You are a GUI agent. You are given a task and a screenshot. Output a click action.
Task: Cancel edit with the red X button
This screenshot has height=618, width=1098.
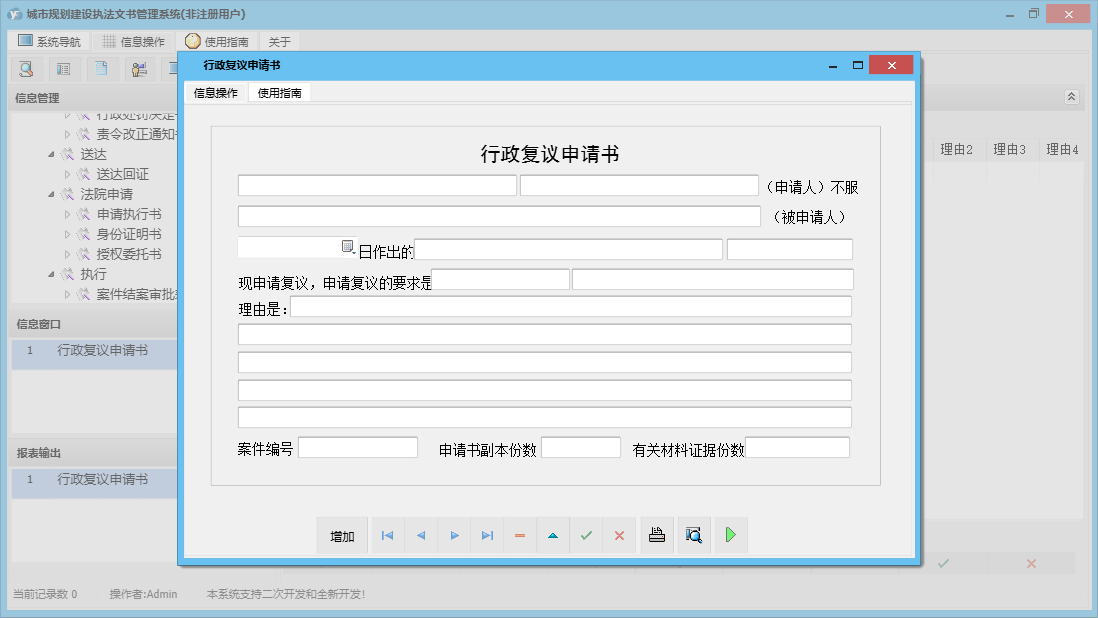click(619, 536)
